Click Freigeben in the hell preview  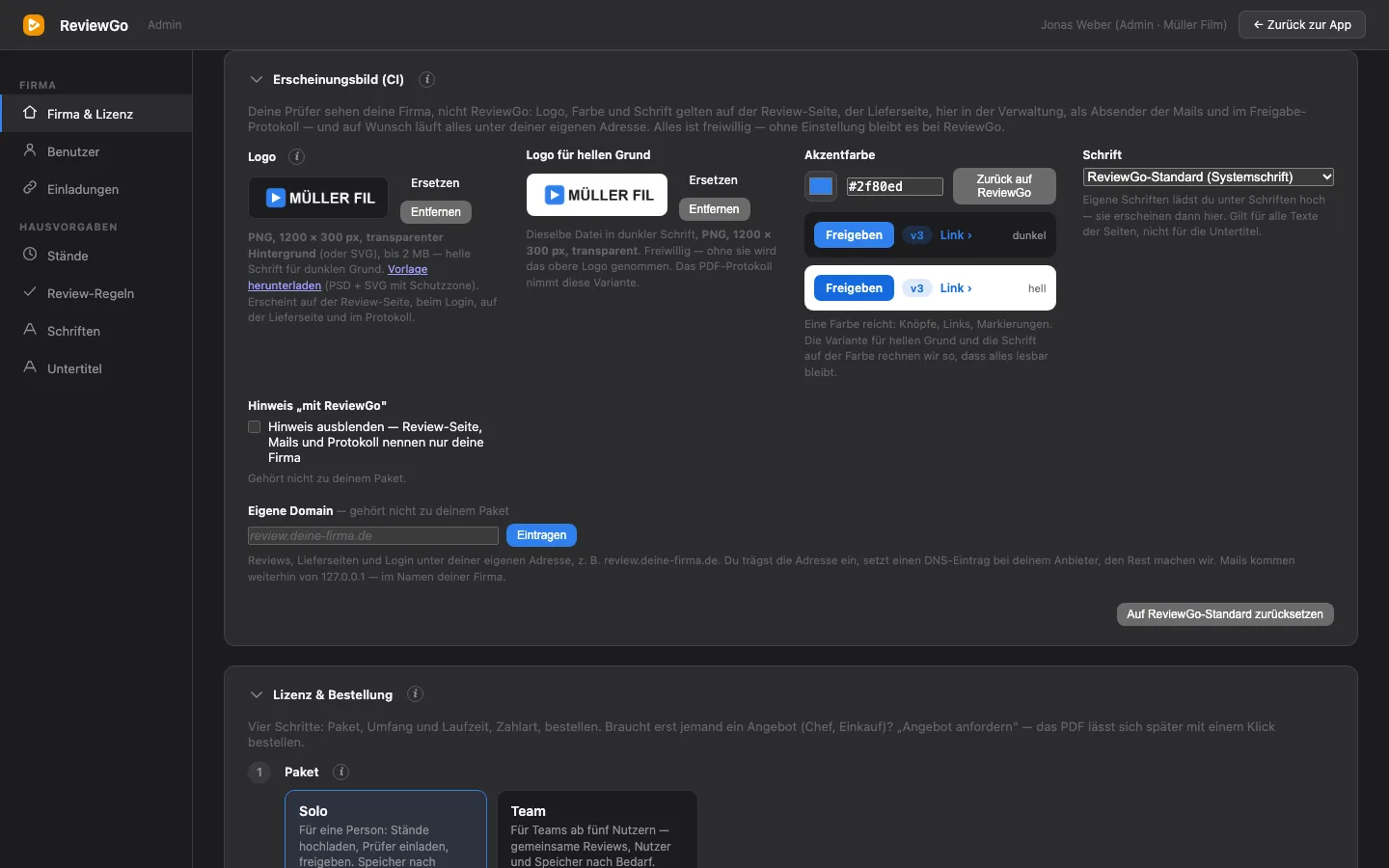854,288
